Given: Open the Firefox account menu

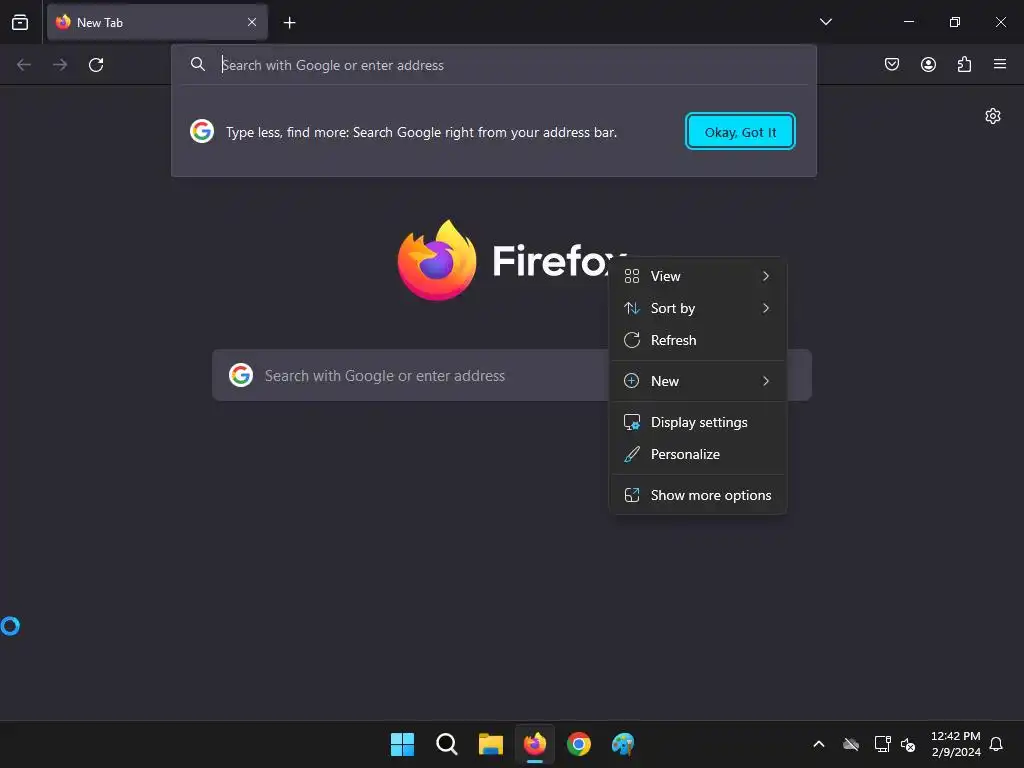Looking at the screenshot, I should click(928, 64).
